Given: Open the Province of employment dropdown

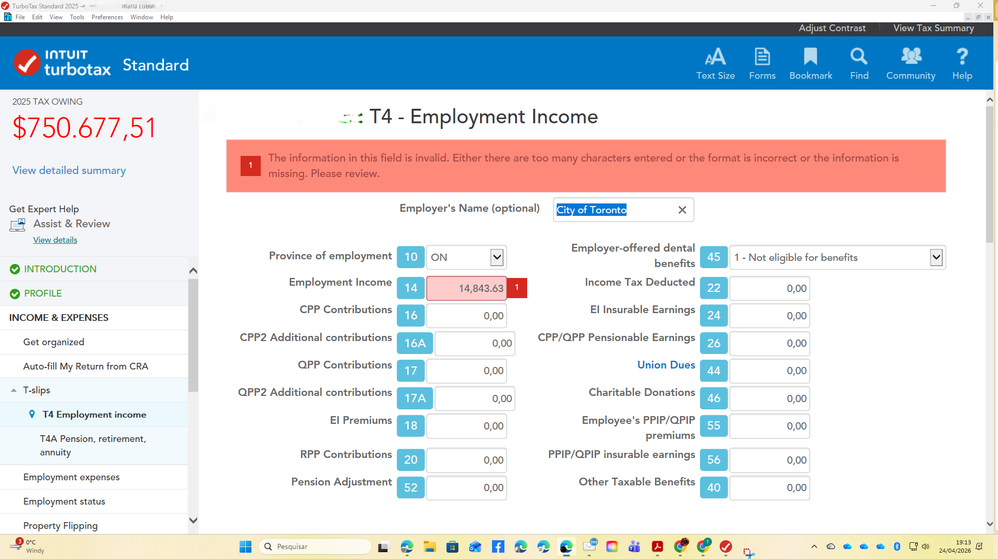Looking at the screenshot, I should click(x=497, y=257).
